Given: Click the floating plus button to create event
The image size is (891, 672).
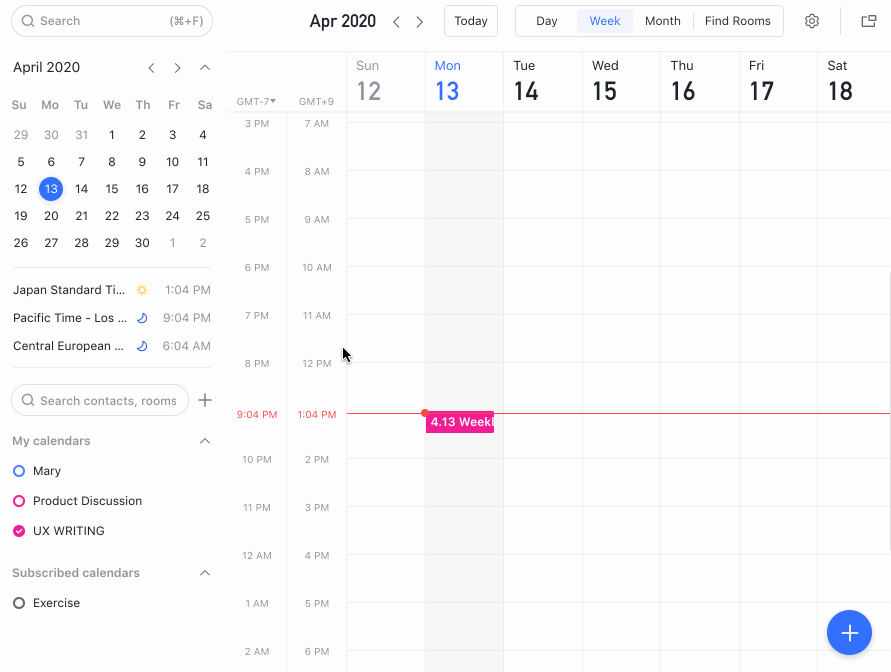Looking at the screenshot, I should tap(849, 632).
